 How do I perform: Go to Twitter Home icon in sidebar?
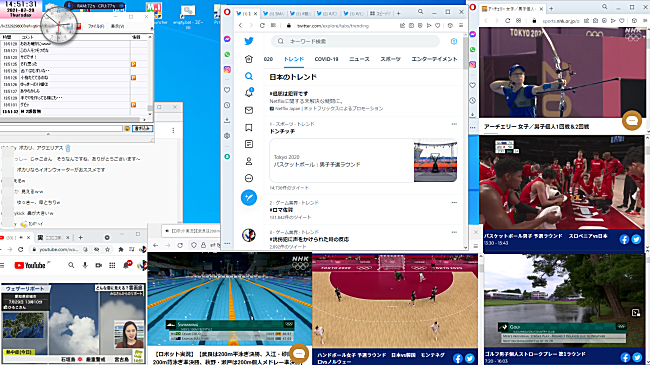pyautogui.click(x=249, y=59)
